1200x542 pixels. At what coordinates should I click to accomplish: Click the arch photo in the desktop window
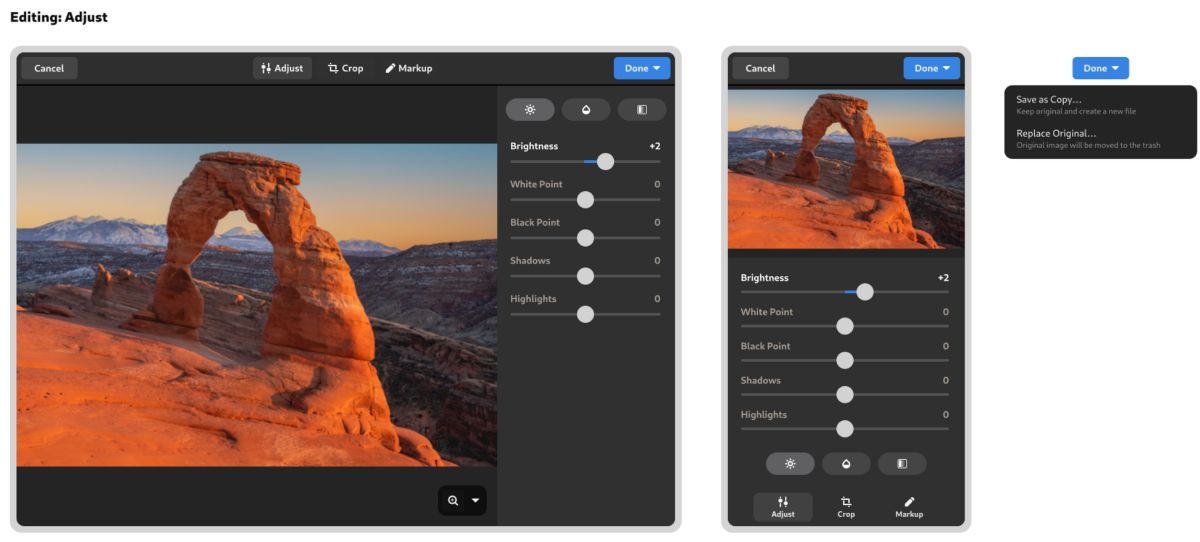pos(257,305)
